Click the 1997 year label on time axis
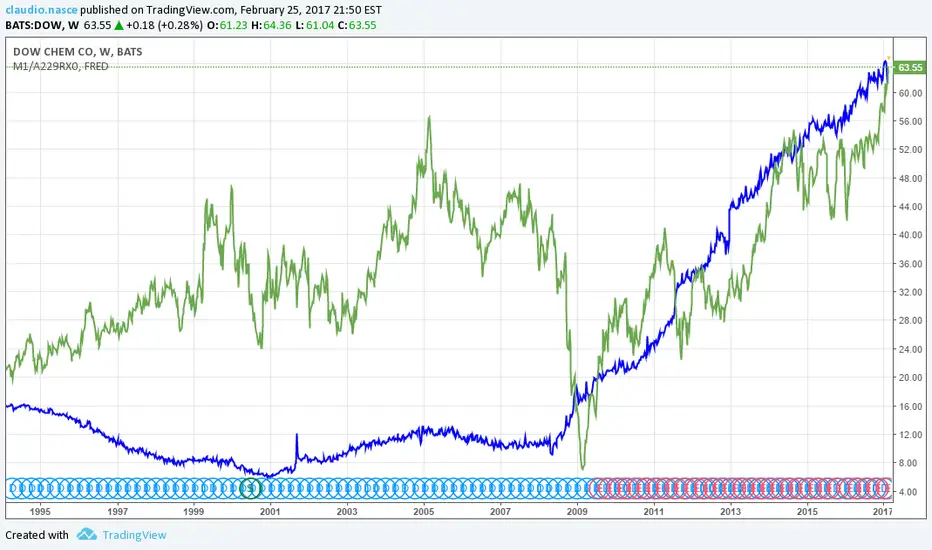932x550 pixels. (x=117, y=511)
